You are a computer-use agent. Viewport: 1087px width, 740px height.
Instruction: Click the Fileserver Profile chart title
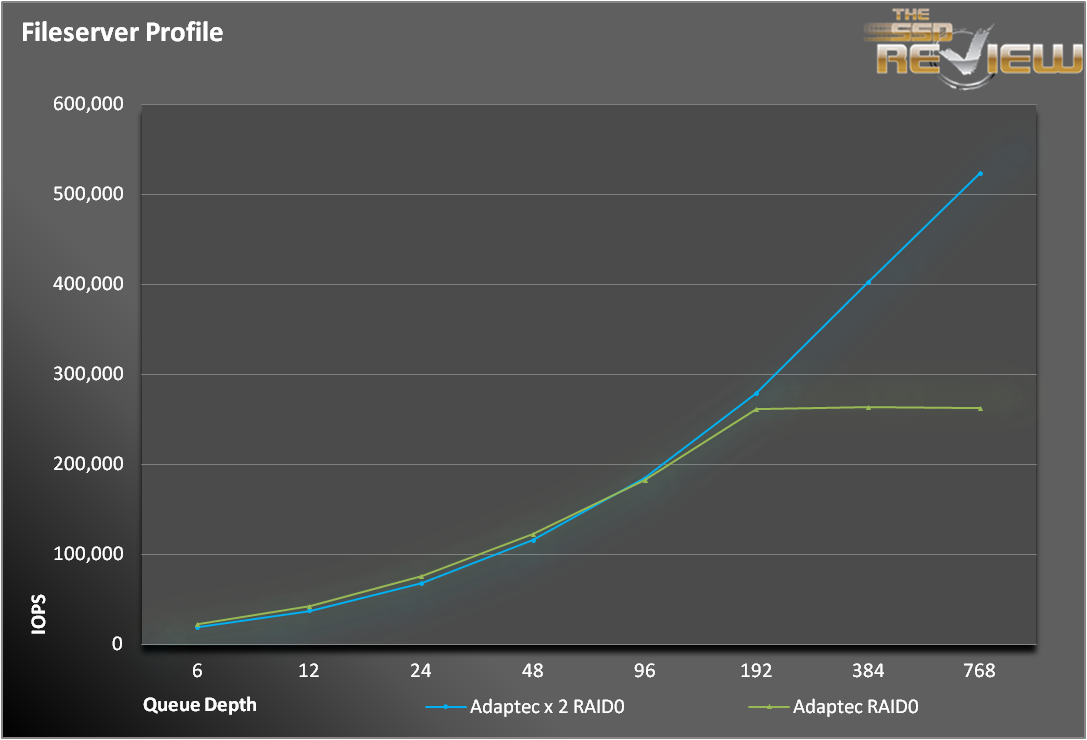click(x=122, y=32)
